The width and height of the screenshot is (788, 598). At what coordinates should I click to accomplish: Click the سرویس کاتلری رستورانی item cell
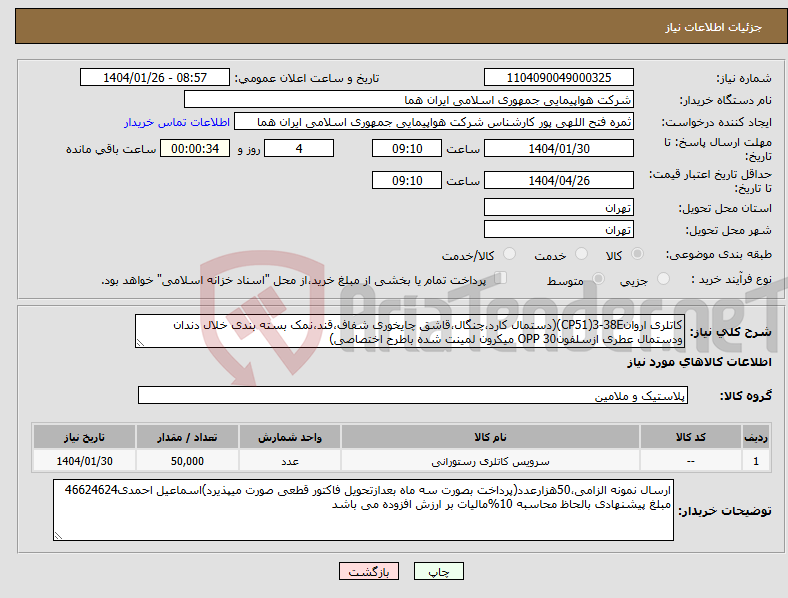pyautogui.click(x=490, y=461)
